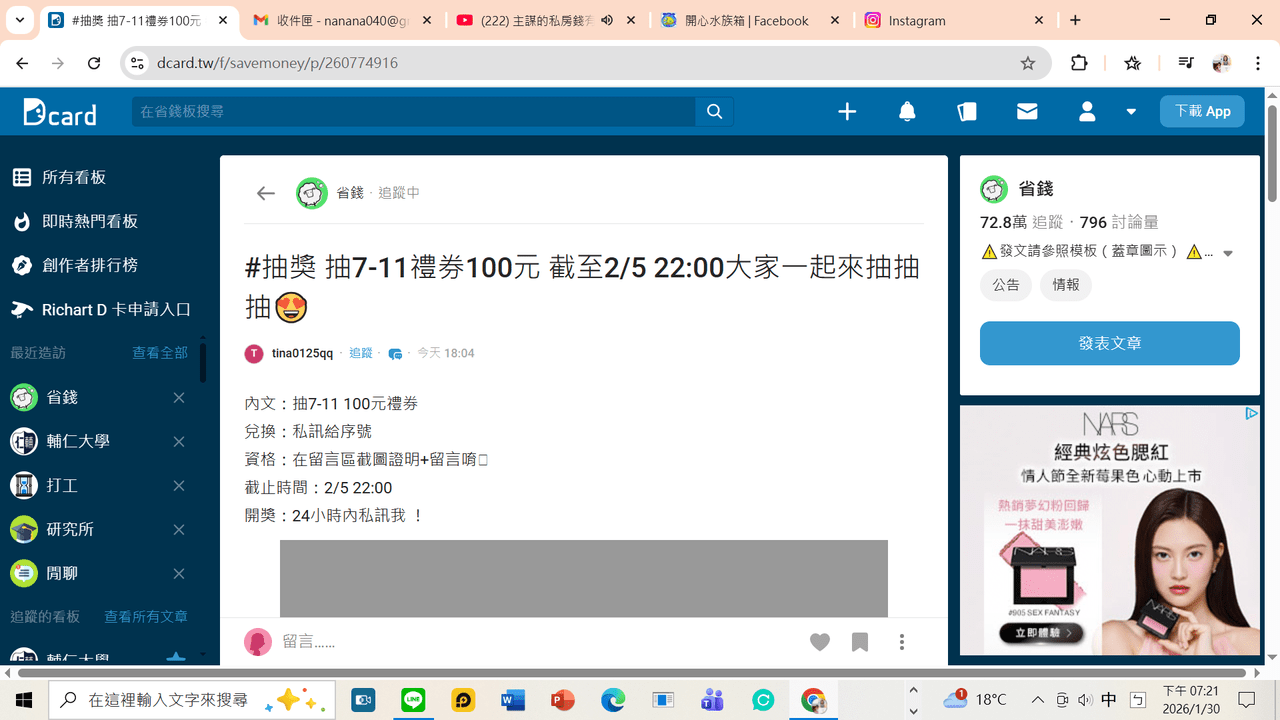Bookmark this page with the address bar star

pos(1028,63)
